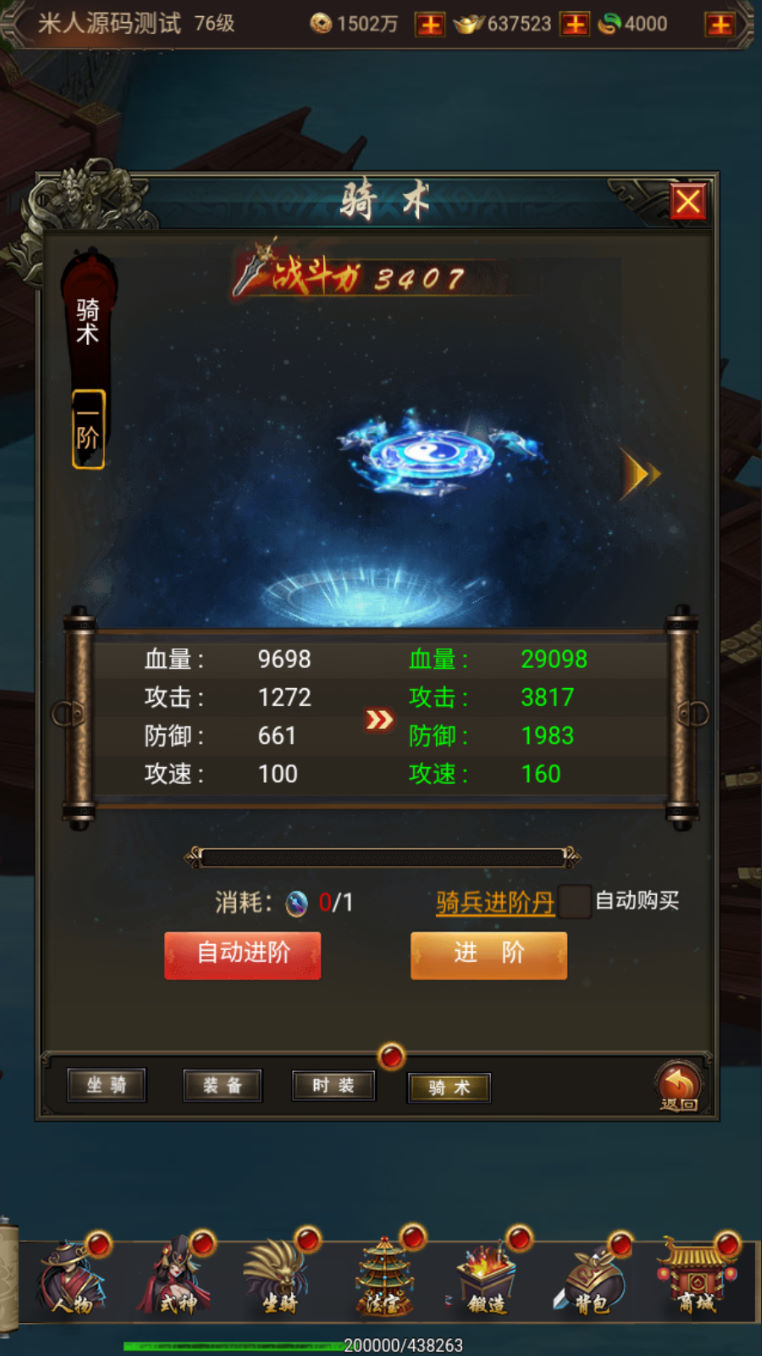The width and height of the screenshot is (762, 1356).
Task: Open the 武神 warrior icon
Action: [x=176, y=1278]
